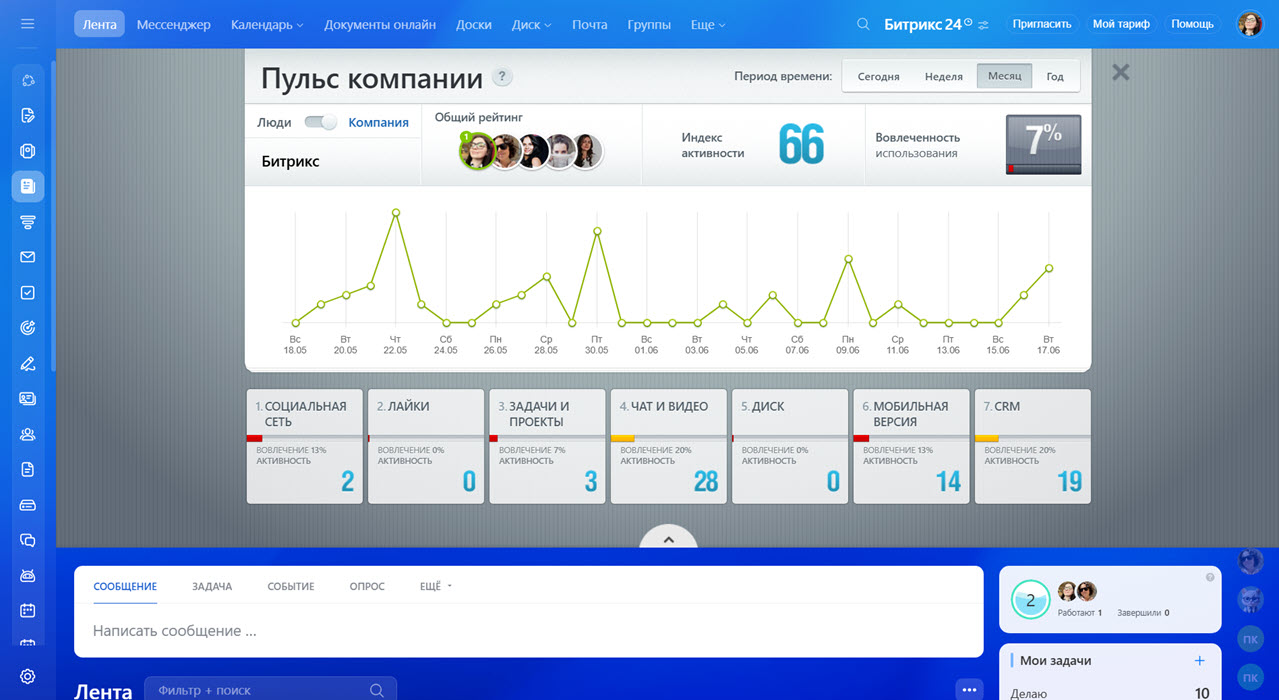Select the Год time period
Screen dimensions: 1279x700
1055,76
